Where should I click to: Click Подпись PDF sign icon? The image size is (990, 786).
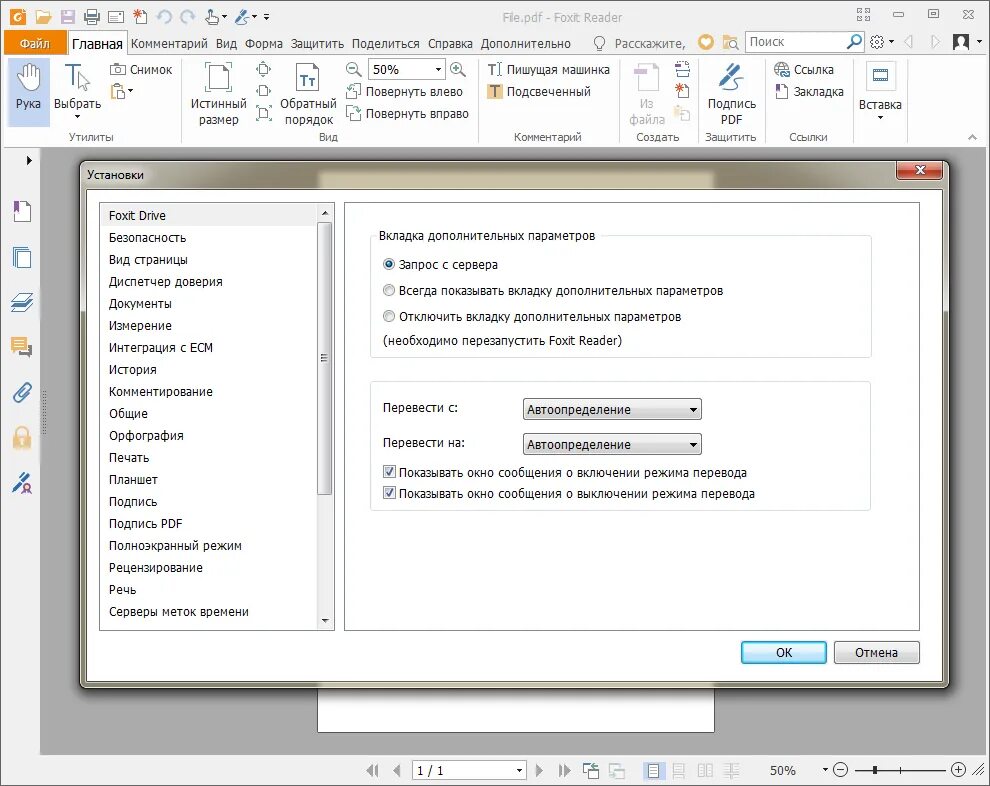coord(731,93)
